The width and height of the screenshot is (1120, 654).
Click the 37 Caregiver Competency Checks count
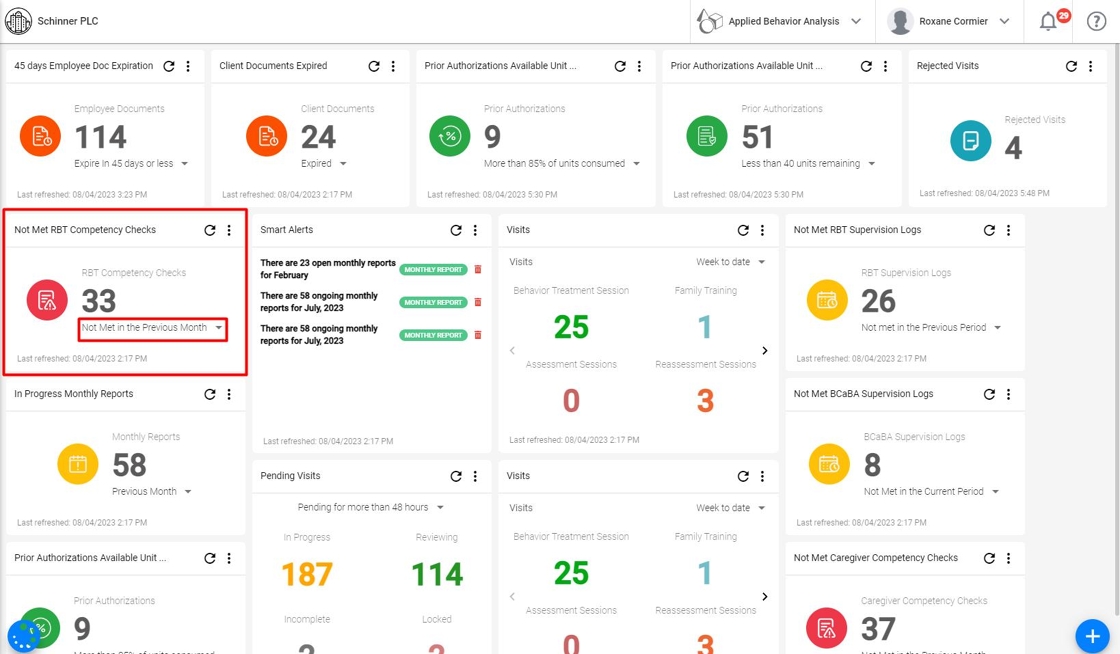[x=879, y=630]
